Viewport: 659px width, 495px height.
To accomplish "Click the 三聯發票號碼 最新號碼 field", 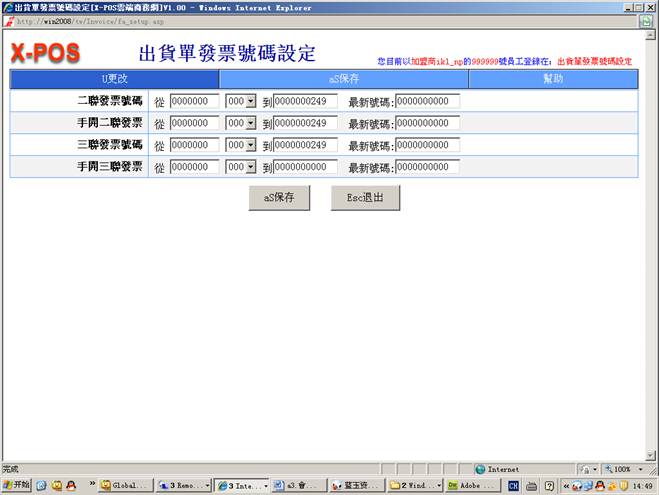I will click(x=427, y=145).
